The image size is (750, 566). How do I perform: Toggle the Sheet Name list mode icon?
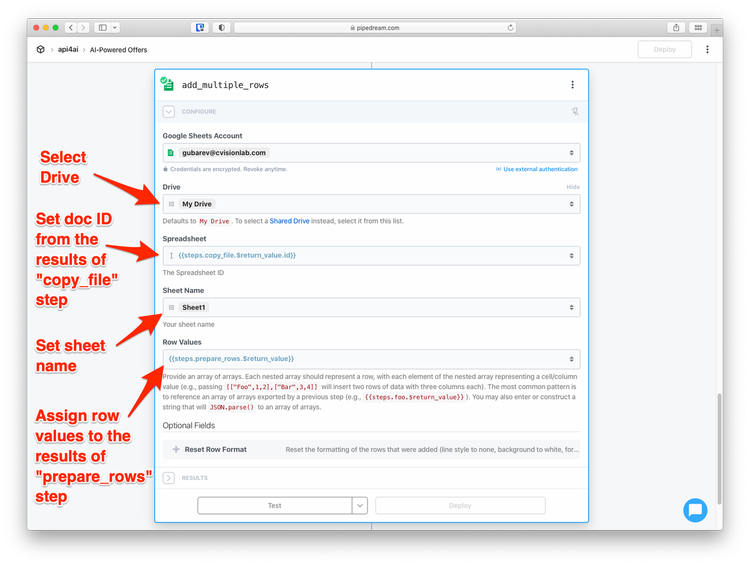171,307
